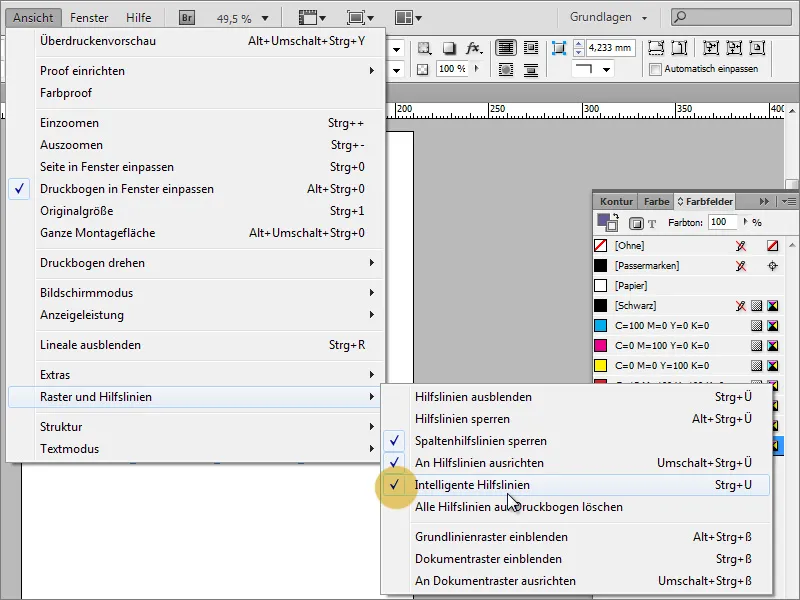Image resolution: width=800 pixels, height=600 pixels.
Task: Open the Grundlagen workspace dropdown
Action: point(608,17)
